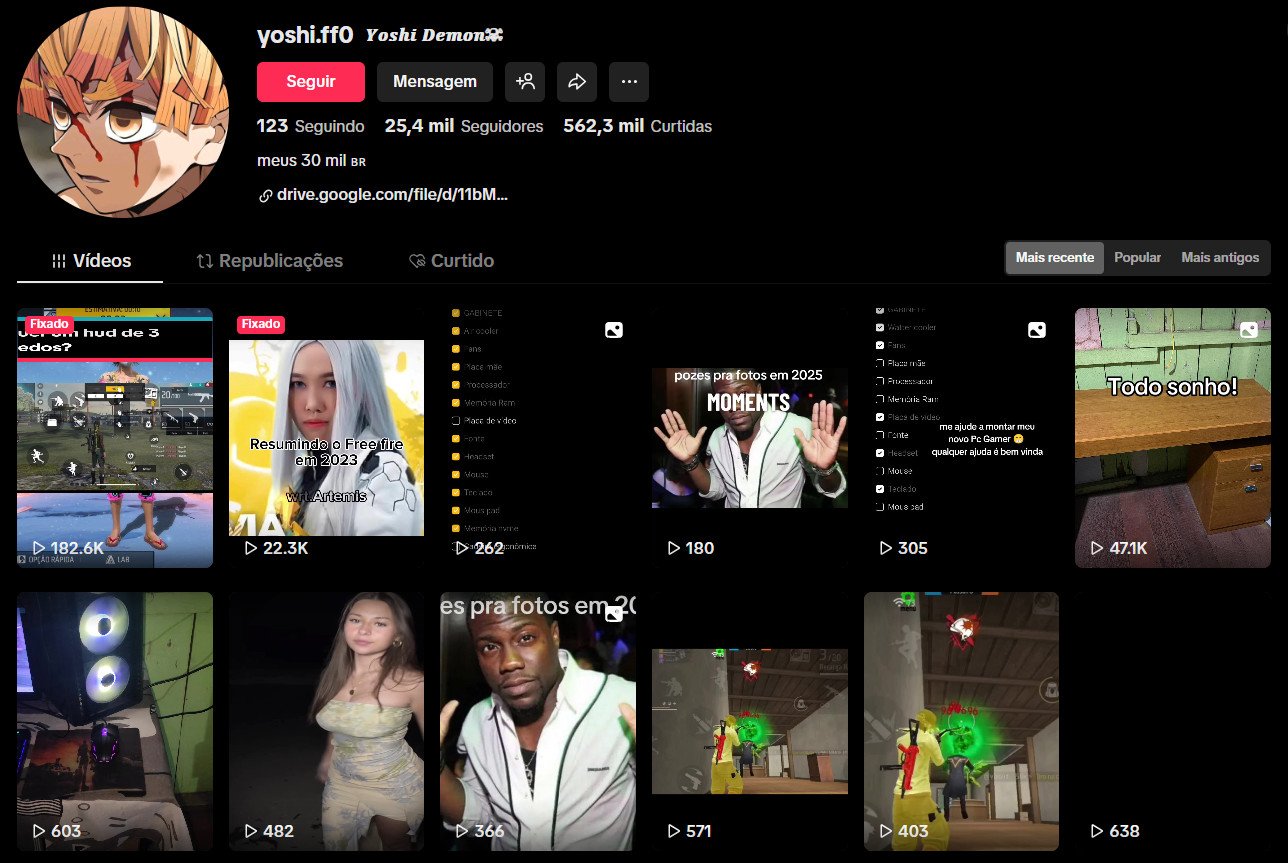Select the Mais antigos sorting option
The height and width of the screenshot is (863, 1288).
click(1219, 257)
